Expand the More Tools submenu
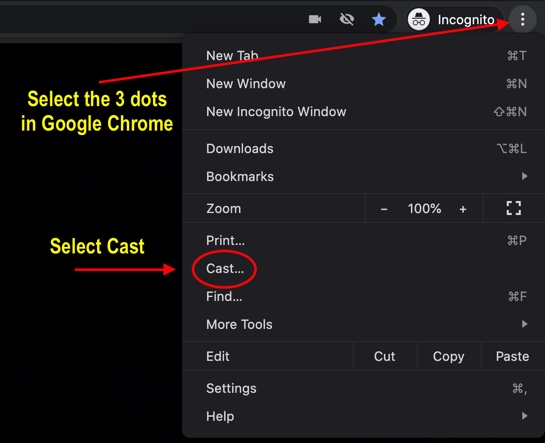The height and width of the screenshot is (443, 545). coord(363,325)
